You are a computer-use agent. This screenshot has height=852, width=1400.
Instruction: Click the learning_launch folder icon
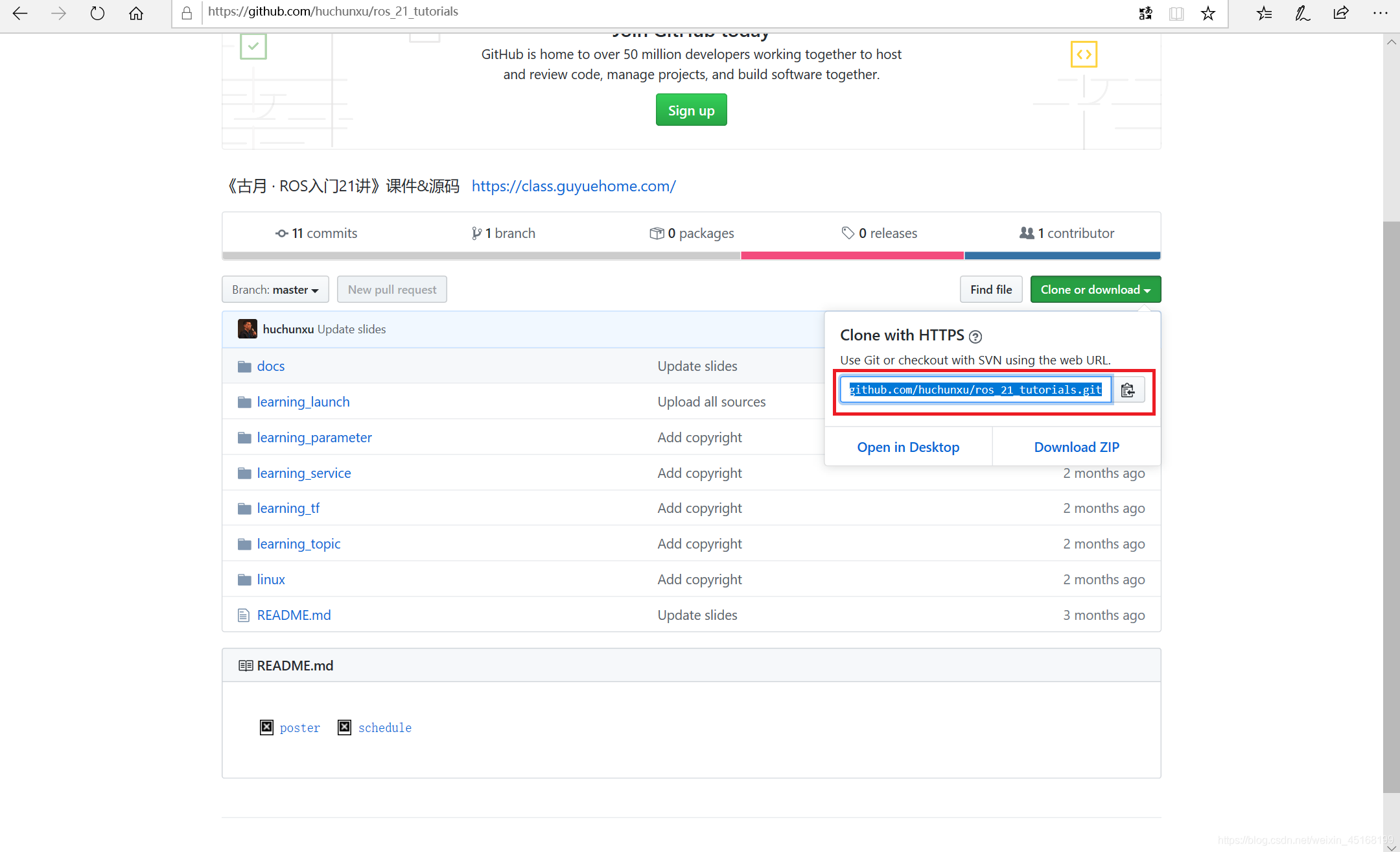(244, 402)
